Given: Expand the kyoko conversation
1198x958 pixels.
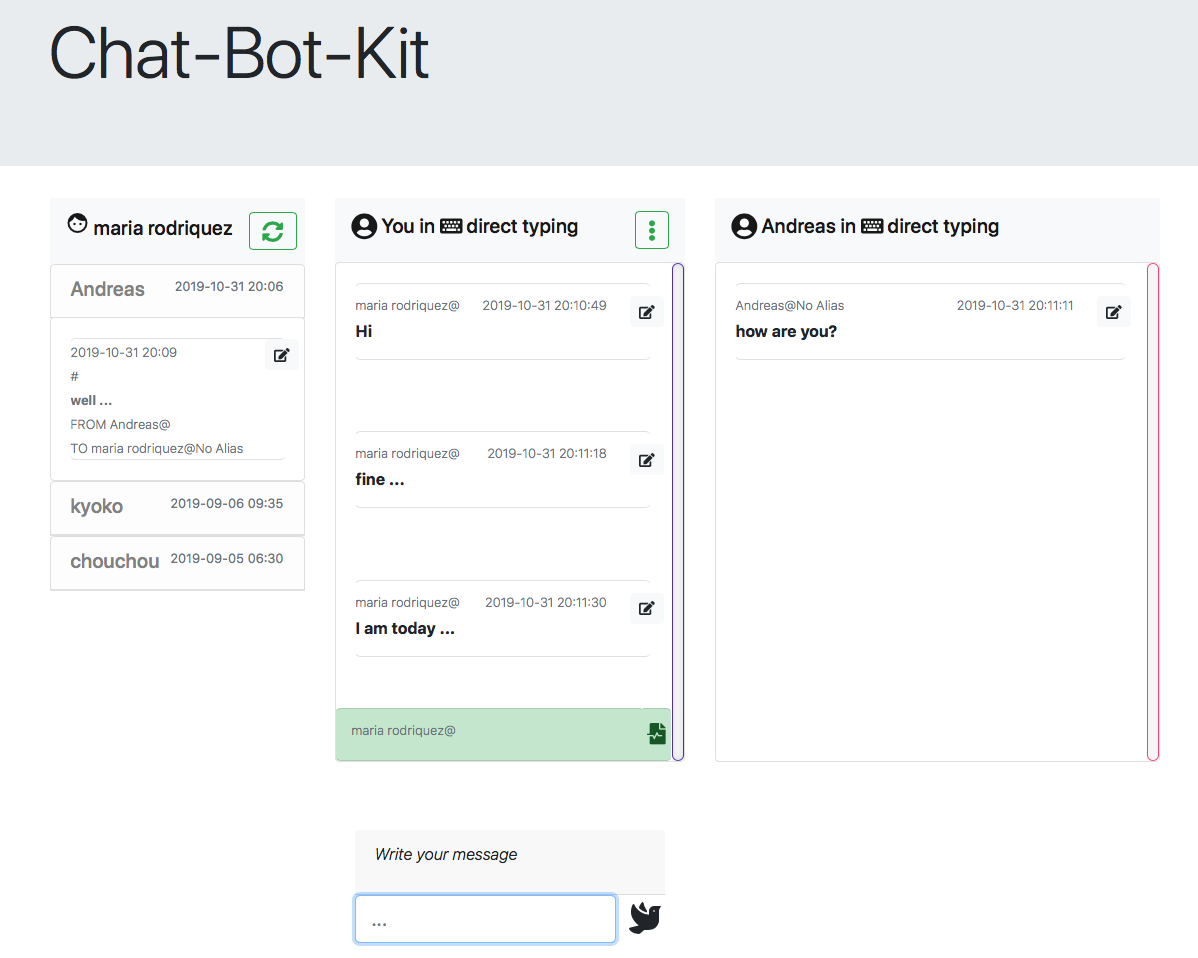Looking at the screenshot, I should coord(177,507).
